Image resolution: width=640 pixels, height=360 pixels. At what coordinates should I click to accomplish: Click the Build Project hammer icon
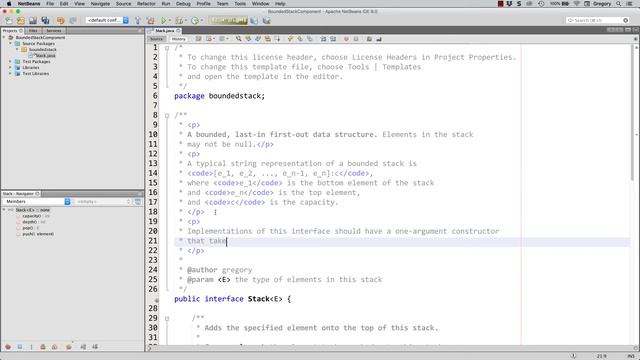[138, 20]
